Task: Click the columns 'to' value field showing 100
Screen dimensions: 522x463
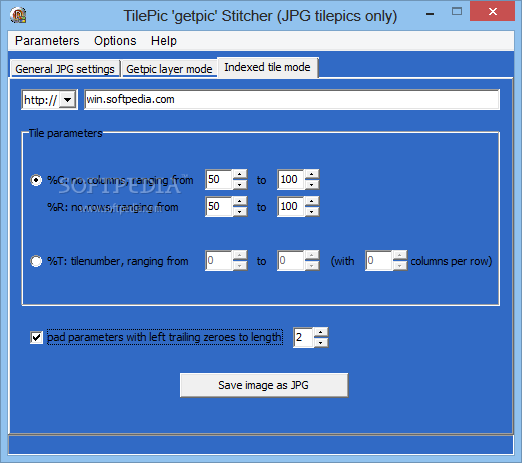Action: click(291, 179)
